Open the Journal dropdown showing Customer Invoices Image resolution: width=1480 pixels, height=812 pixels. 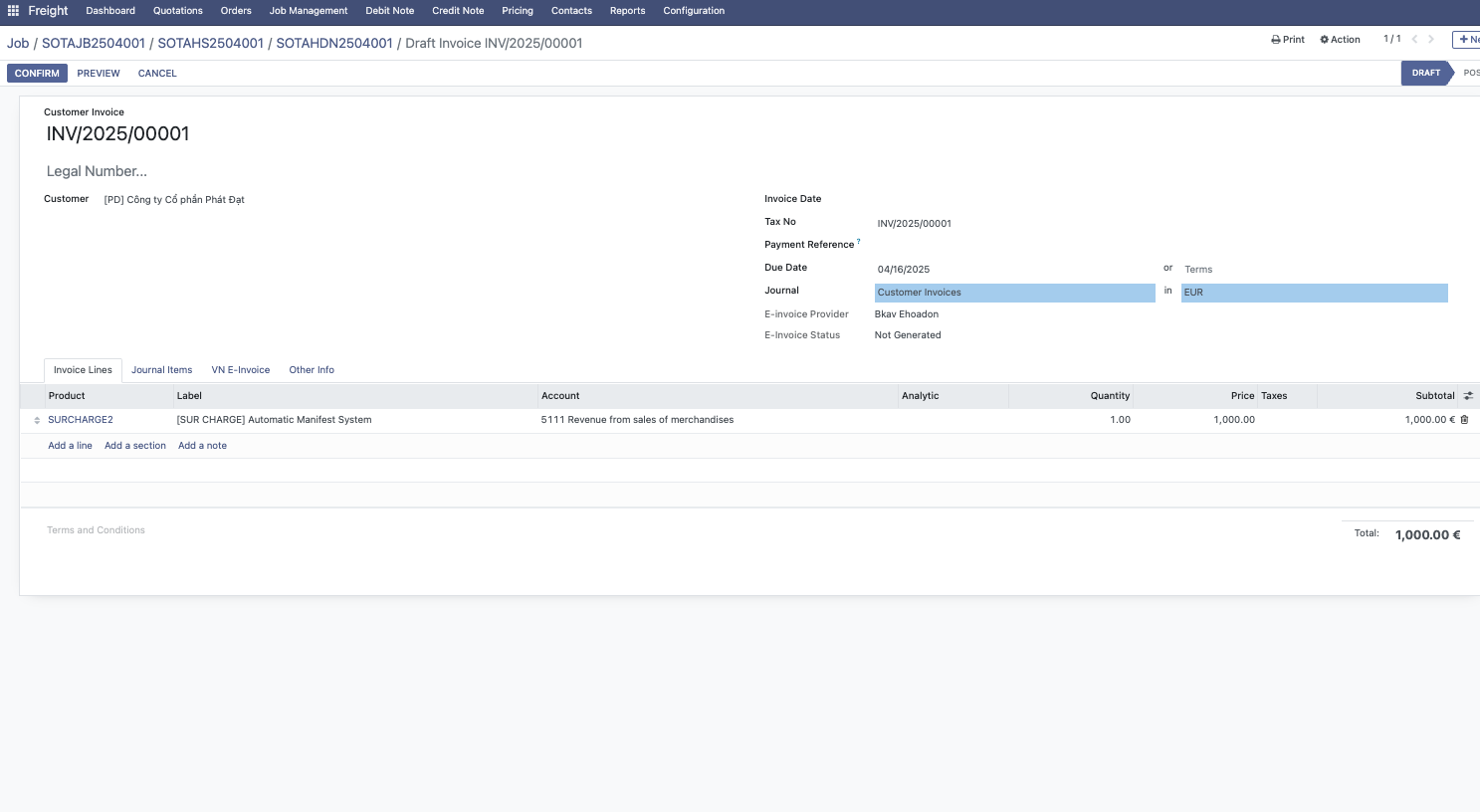pyautogui.click(x=1013, y=293)
